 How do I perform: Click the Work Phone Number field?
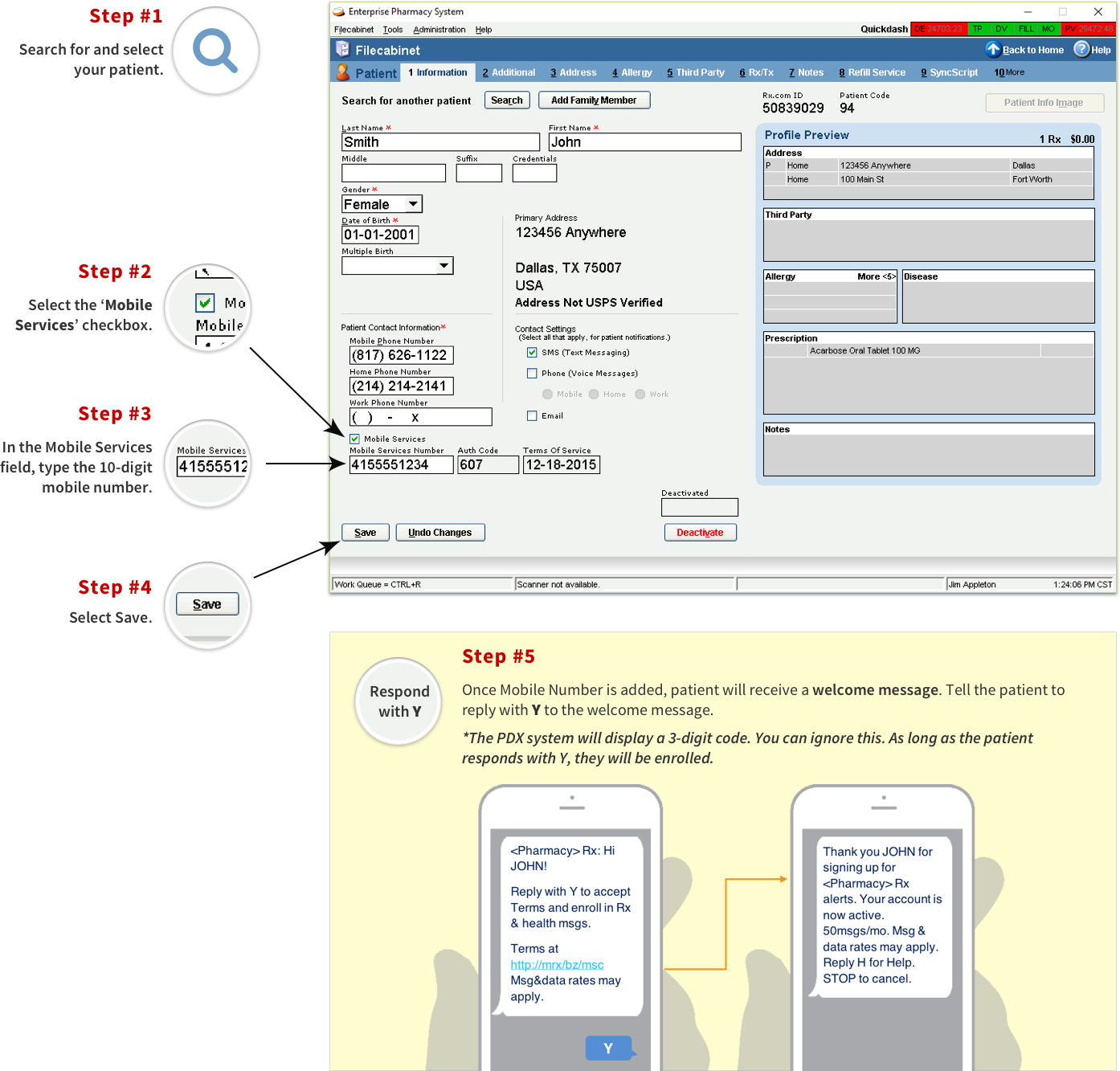421,417
